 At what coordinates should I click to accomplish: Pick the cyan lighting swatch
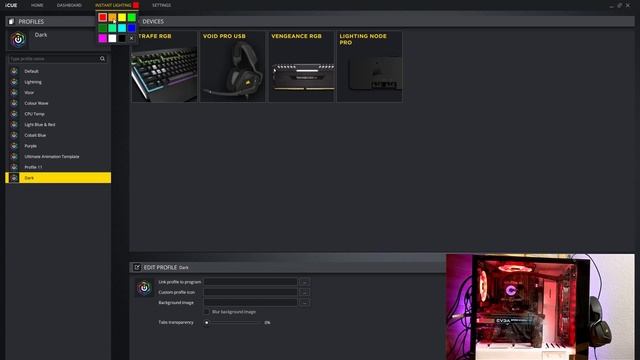[x=122, y=28]
